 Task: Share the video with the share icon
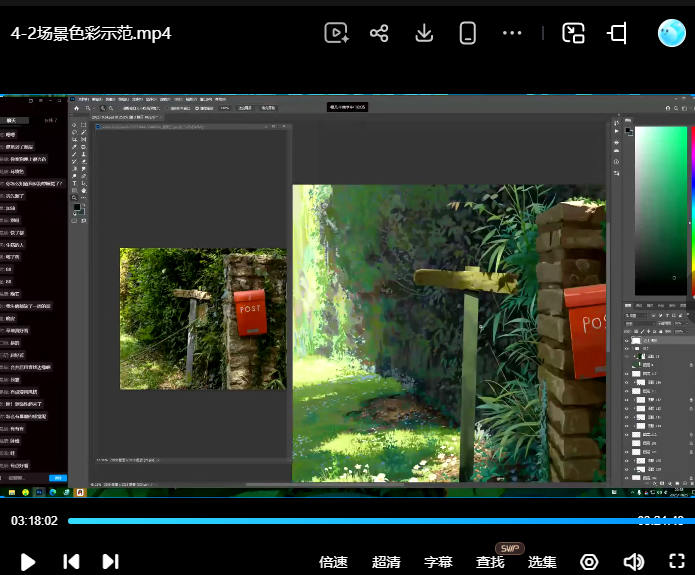(379, 33)
